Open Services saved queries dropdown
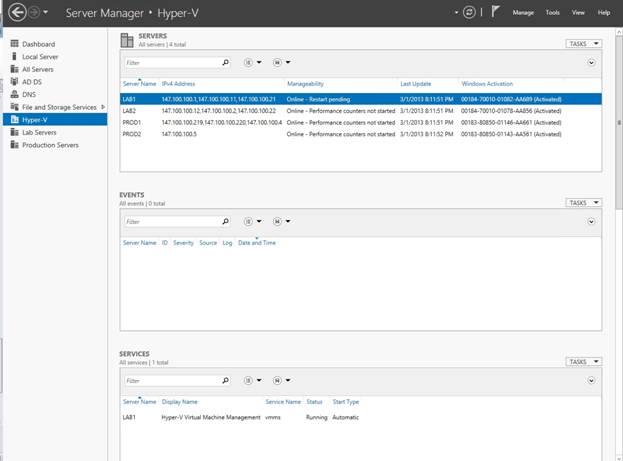This screenshot has height=461, width=623. (x=281, y=380)
